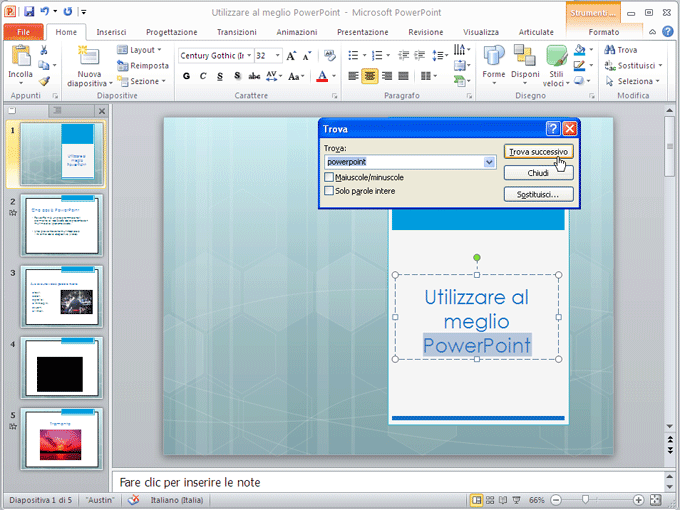680x510 pixels.
Task: Open font color dropdown arrow
Action: coord(334,76)
